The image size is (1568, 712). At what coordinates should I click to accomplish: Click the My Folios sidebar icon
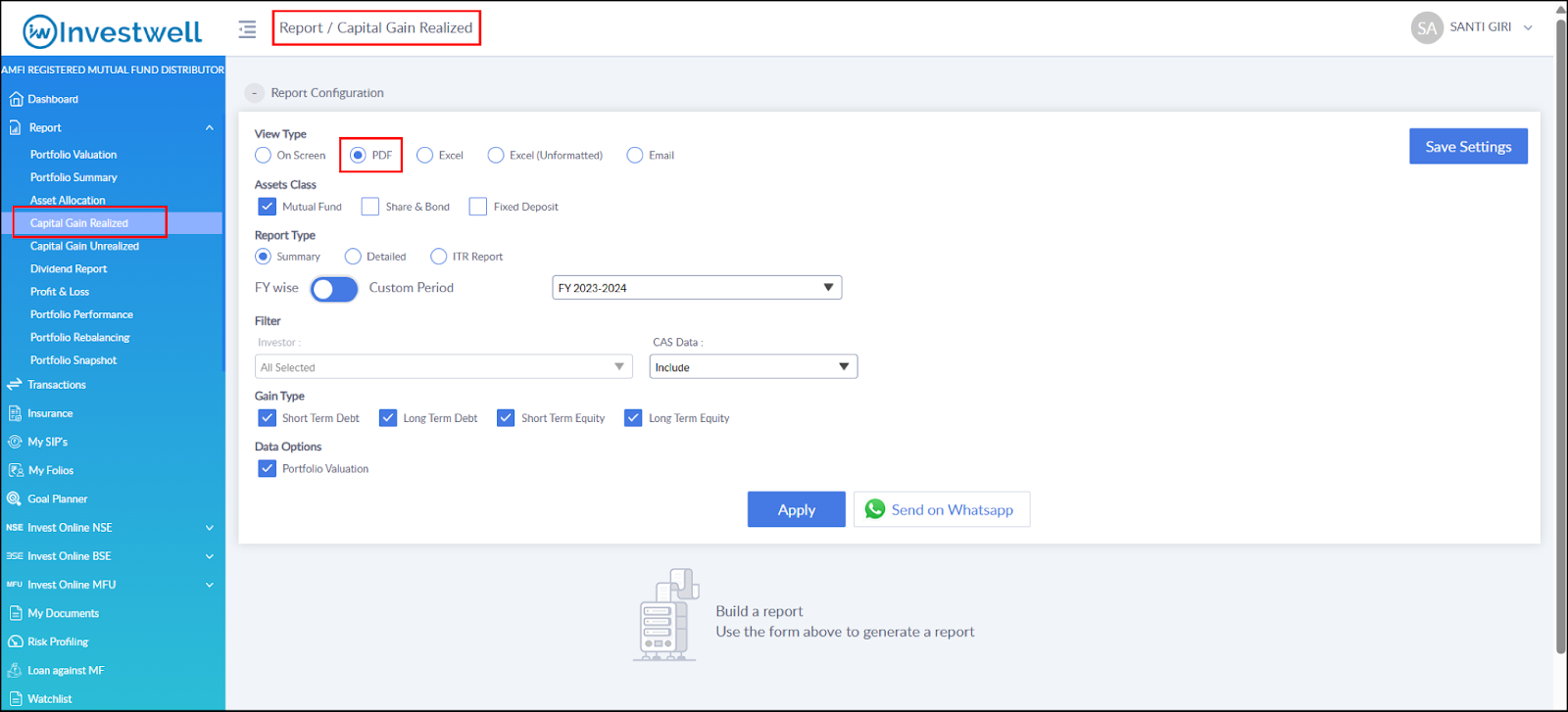click(15, 470)
